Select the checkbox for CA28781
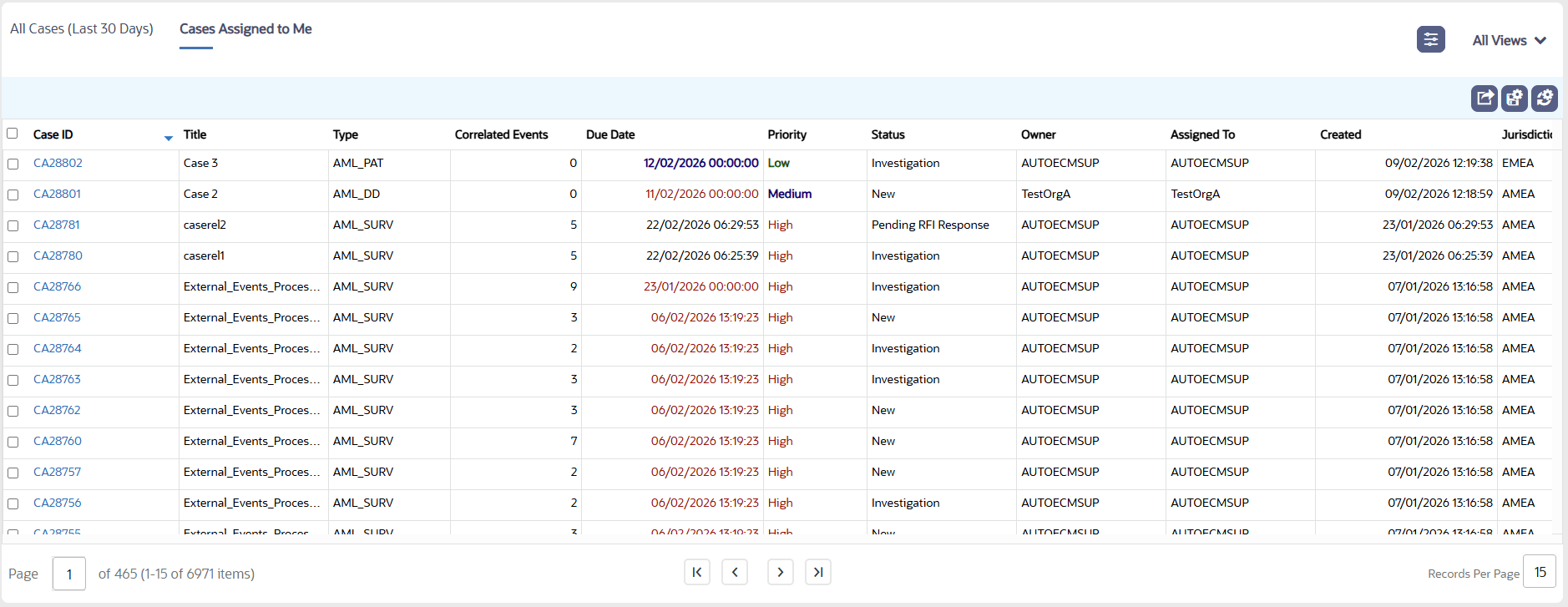This screenshot has height=607, width=1568. (13, 225)
